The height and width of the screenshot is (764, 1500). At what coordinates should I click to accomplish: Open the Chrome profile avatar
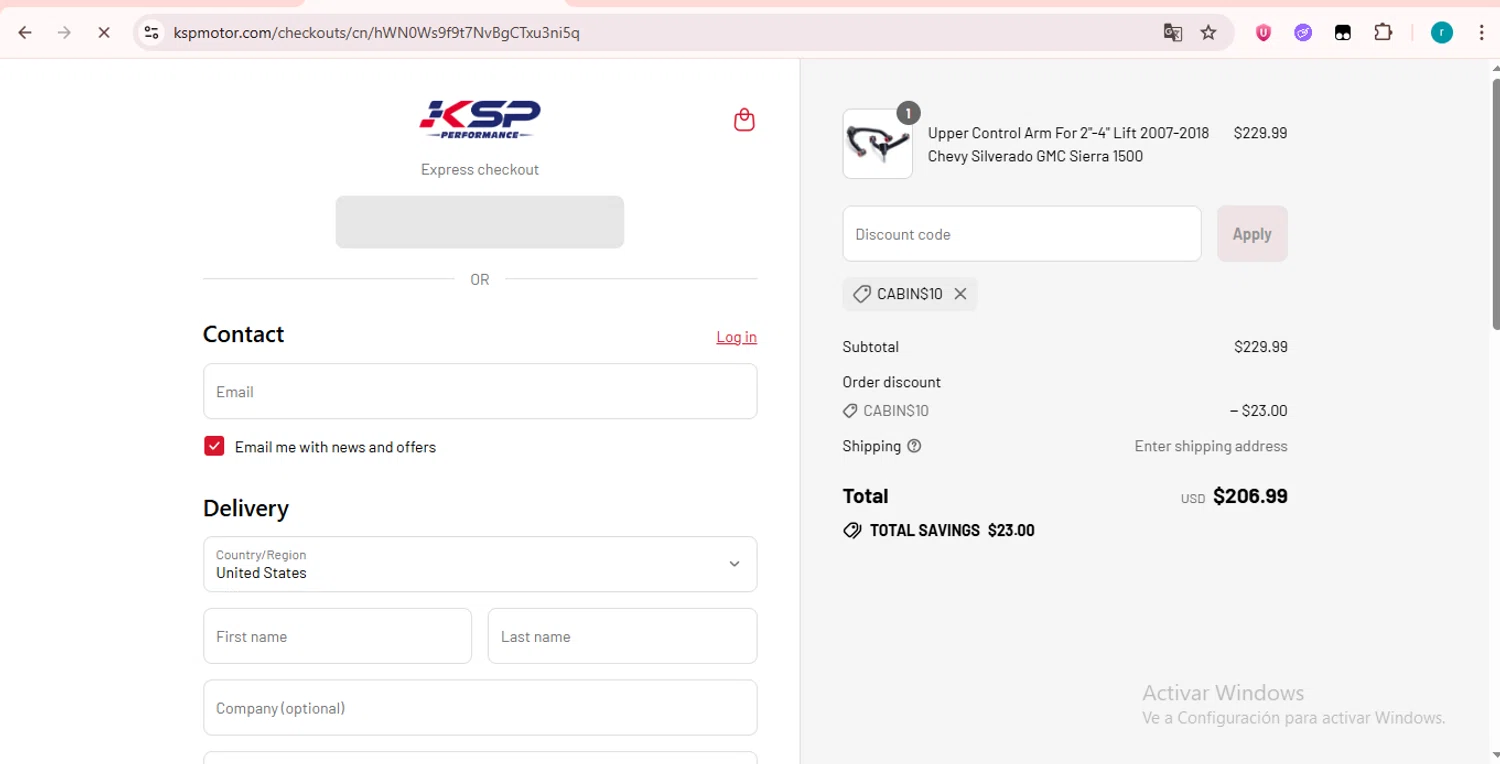1441,33
